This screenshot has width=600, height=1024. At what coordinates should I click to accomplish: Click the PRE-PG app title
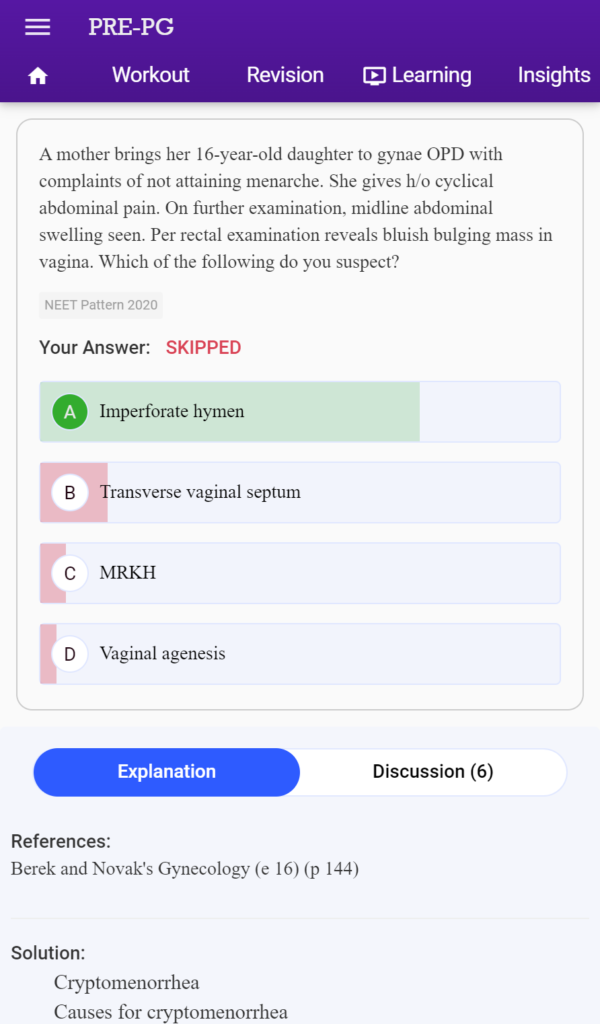(x=131, y=27)
